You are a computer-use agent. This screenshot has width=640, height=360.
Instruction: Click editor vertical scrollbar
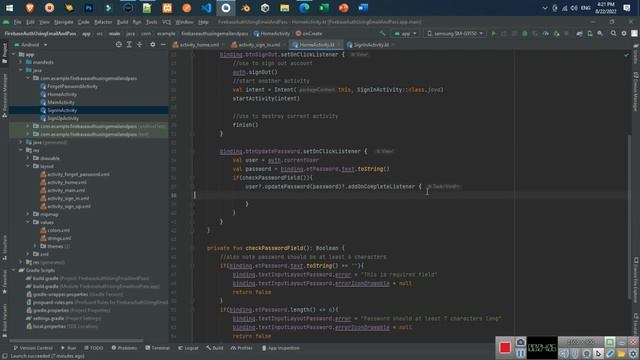coord(629,216)
